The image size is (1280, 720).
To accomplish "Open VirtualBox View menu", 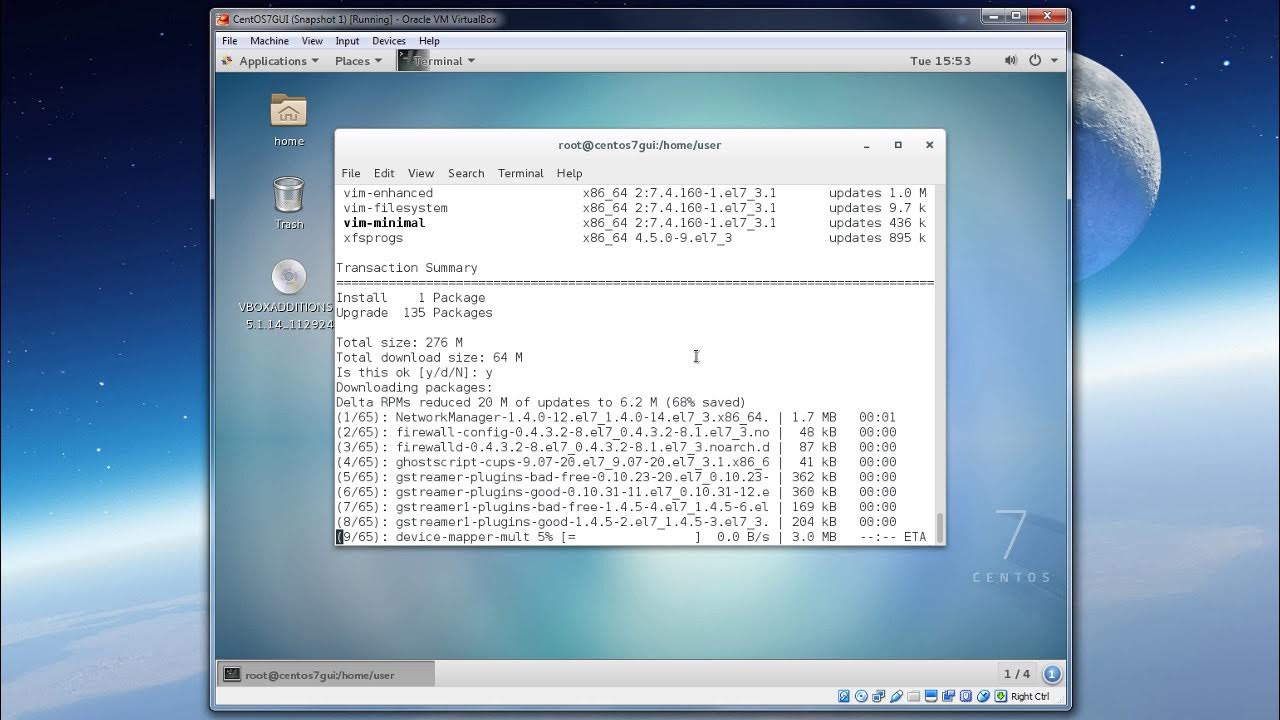I will (x=312, y=41).
